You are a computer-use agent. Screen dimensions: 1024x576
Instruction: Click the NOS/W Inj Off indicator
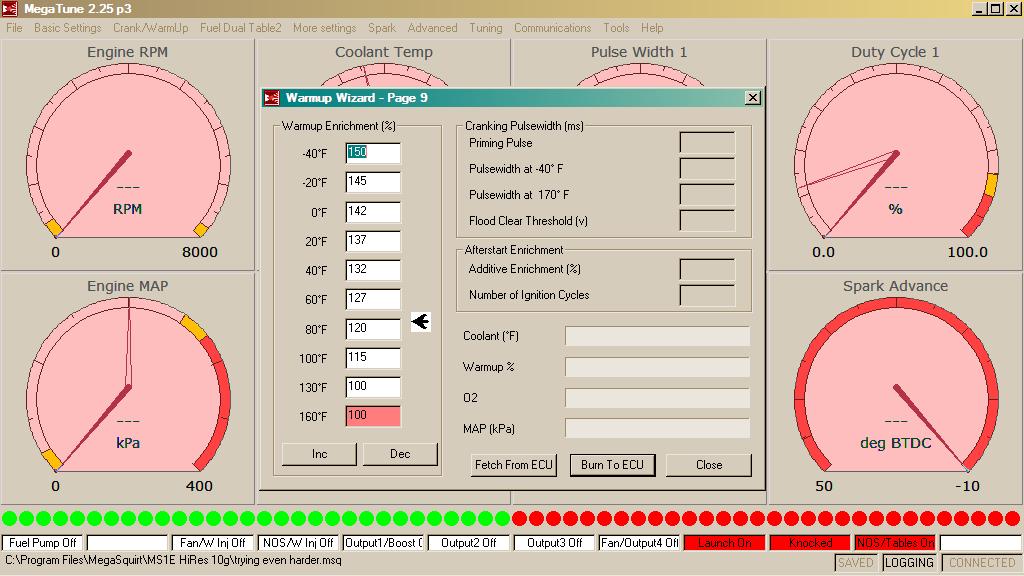click(298, 543)
